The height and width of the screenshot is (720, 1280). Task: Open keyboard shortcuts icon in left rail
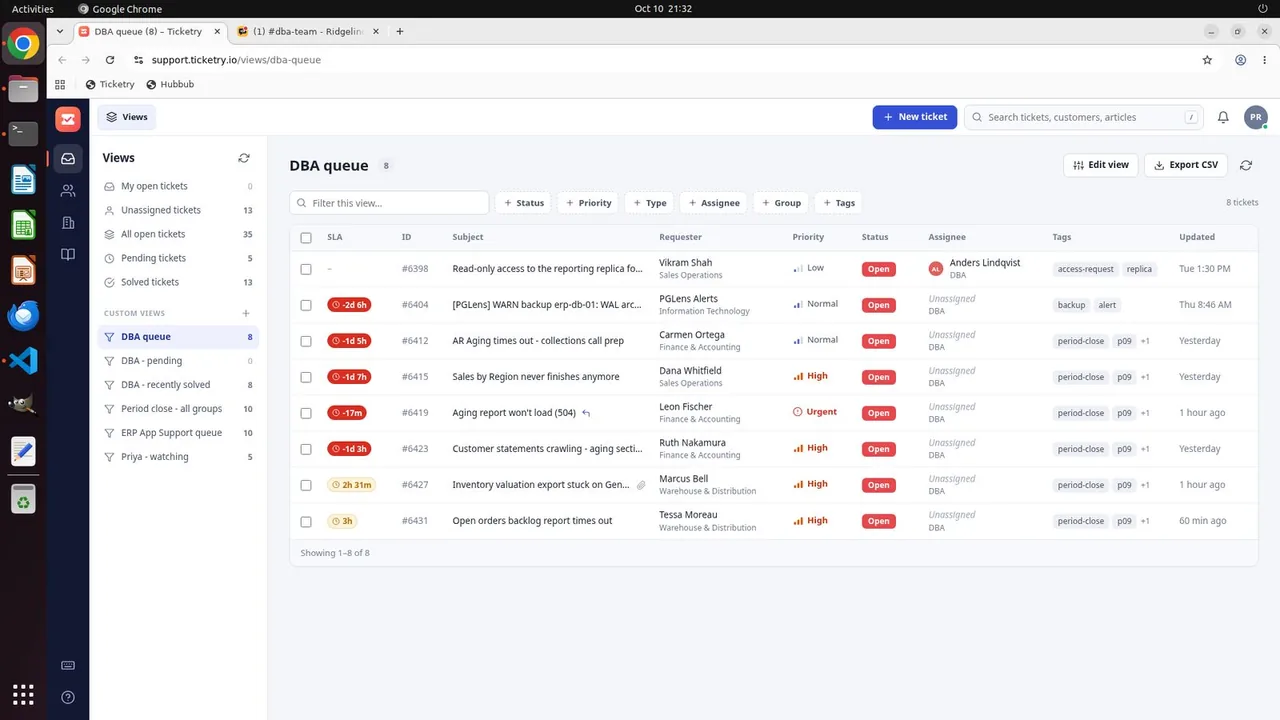click(x=68, y=665)
